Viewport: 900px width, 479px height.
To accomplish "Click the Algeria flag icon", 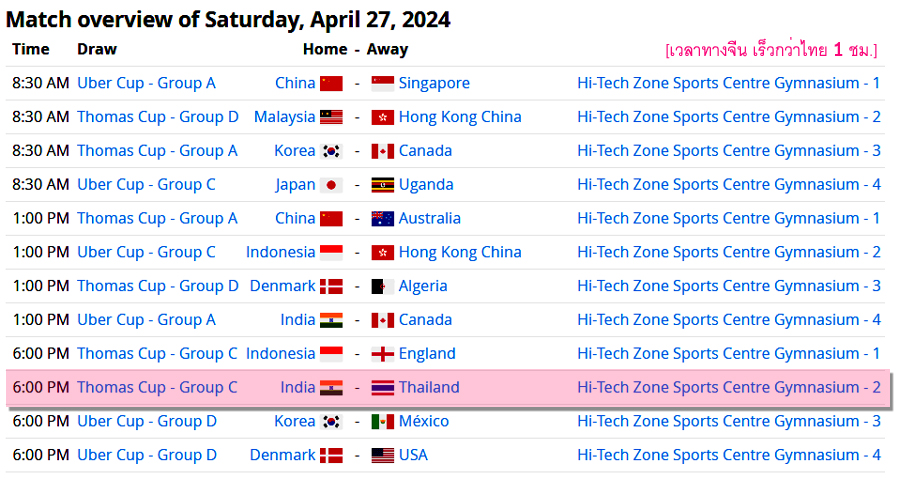I will tap(382, 287).
